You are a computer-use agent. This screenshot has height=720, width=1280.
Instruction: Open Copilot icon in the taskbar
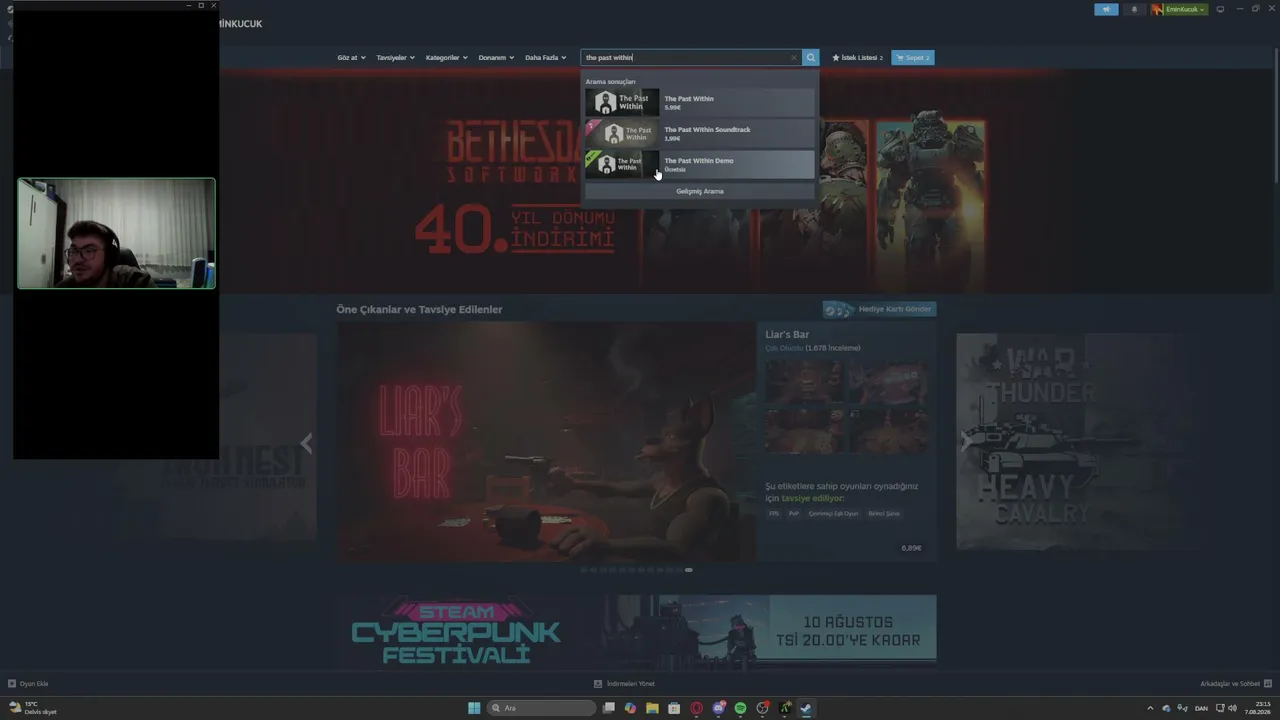tap(630, 708)
